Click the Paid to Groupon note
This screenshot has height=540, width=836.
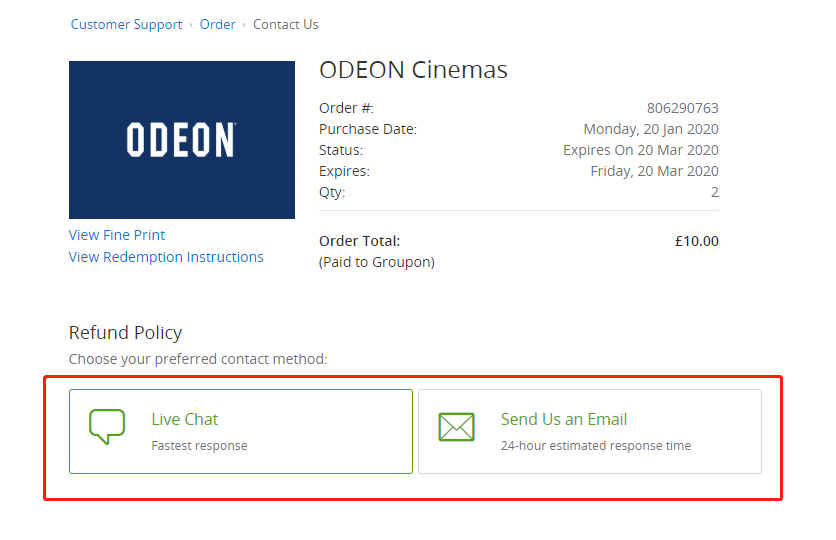[376, 262]
